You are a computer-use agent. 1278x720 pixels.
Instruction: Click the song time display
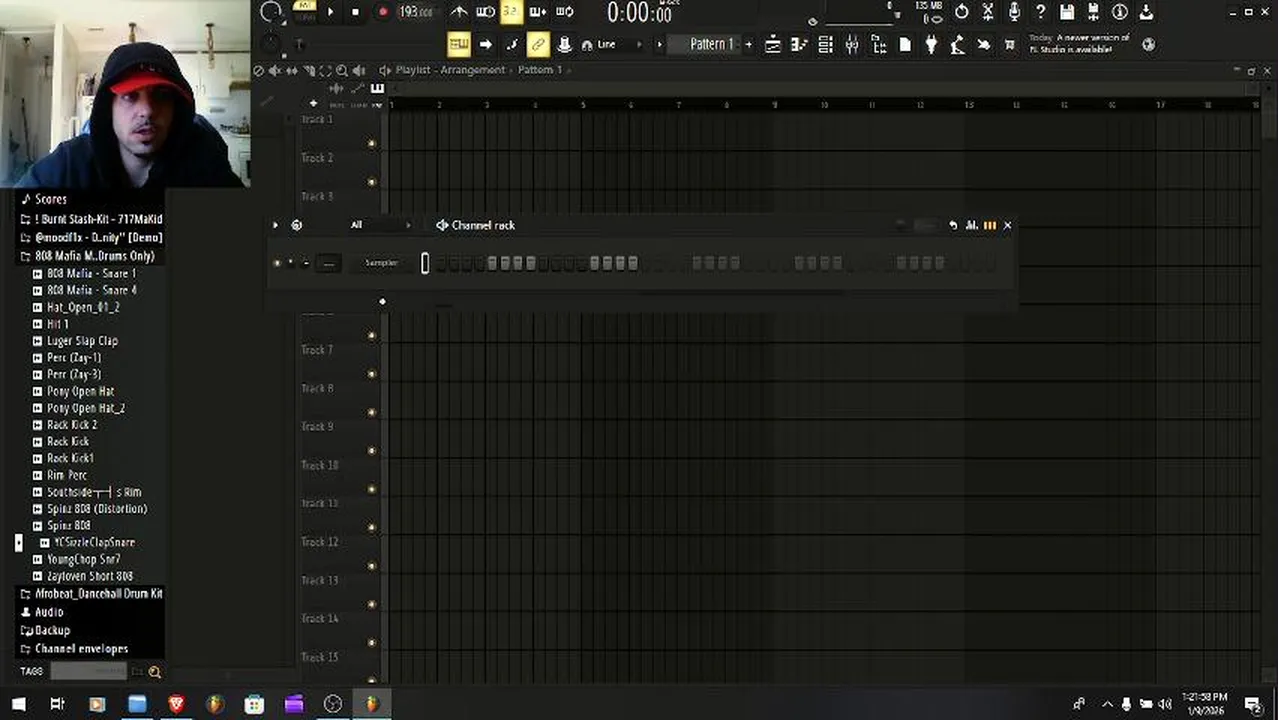click(640, 13)
